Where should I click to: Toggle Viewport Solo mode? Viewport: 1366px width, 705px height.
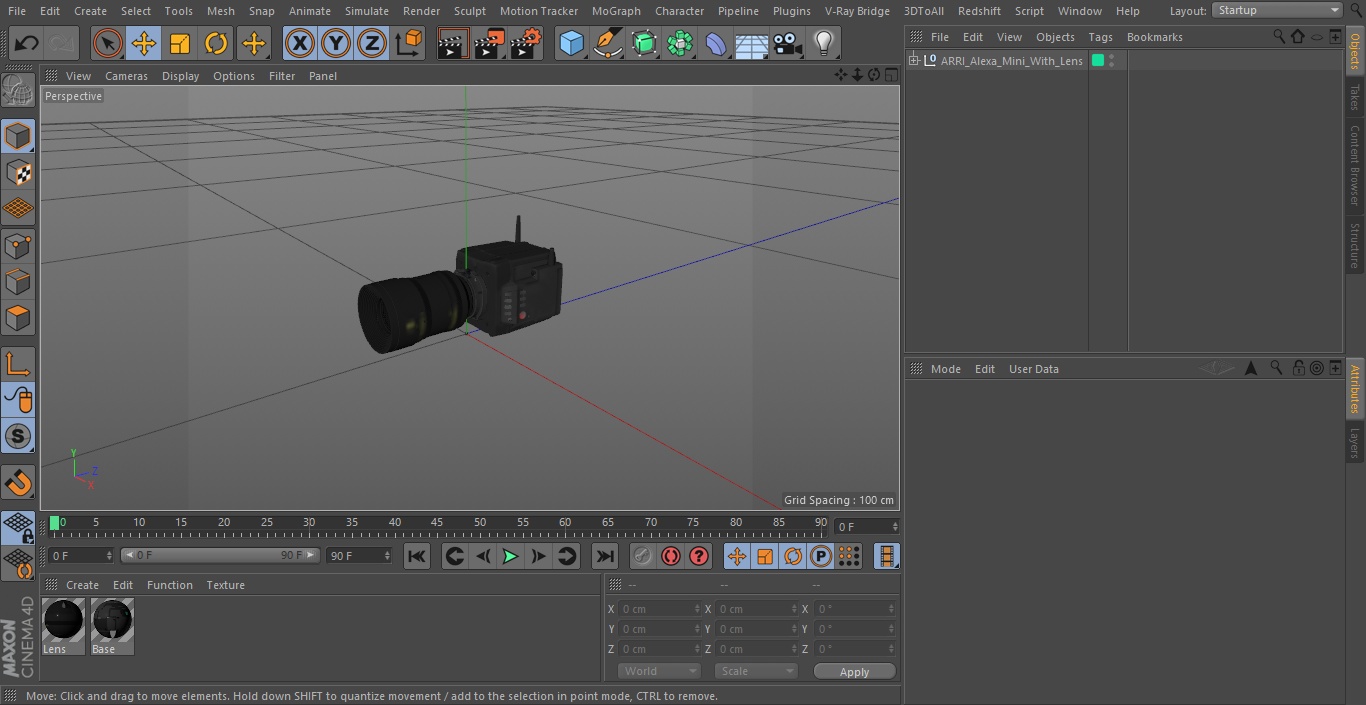(18, 436)
